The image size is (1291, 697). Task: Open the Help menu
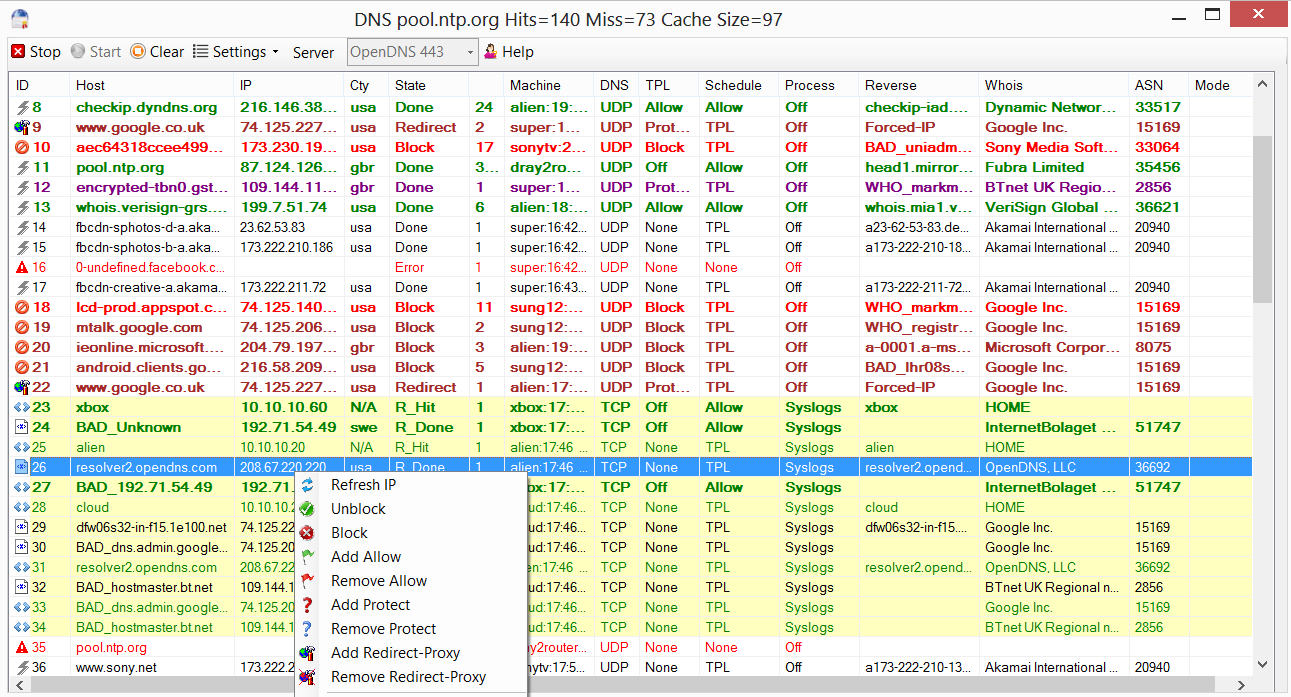509,52
